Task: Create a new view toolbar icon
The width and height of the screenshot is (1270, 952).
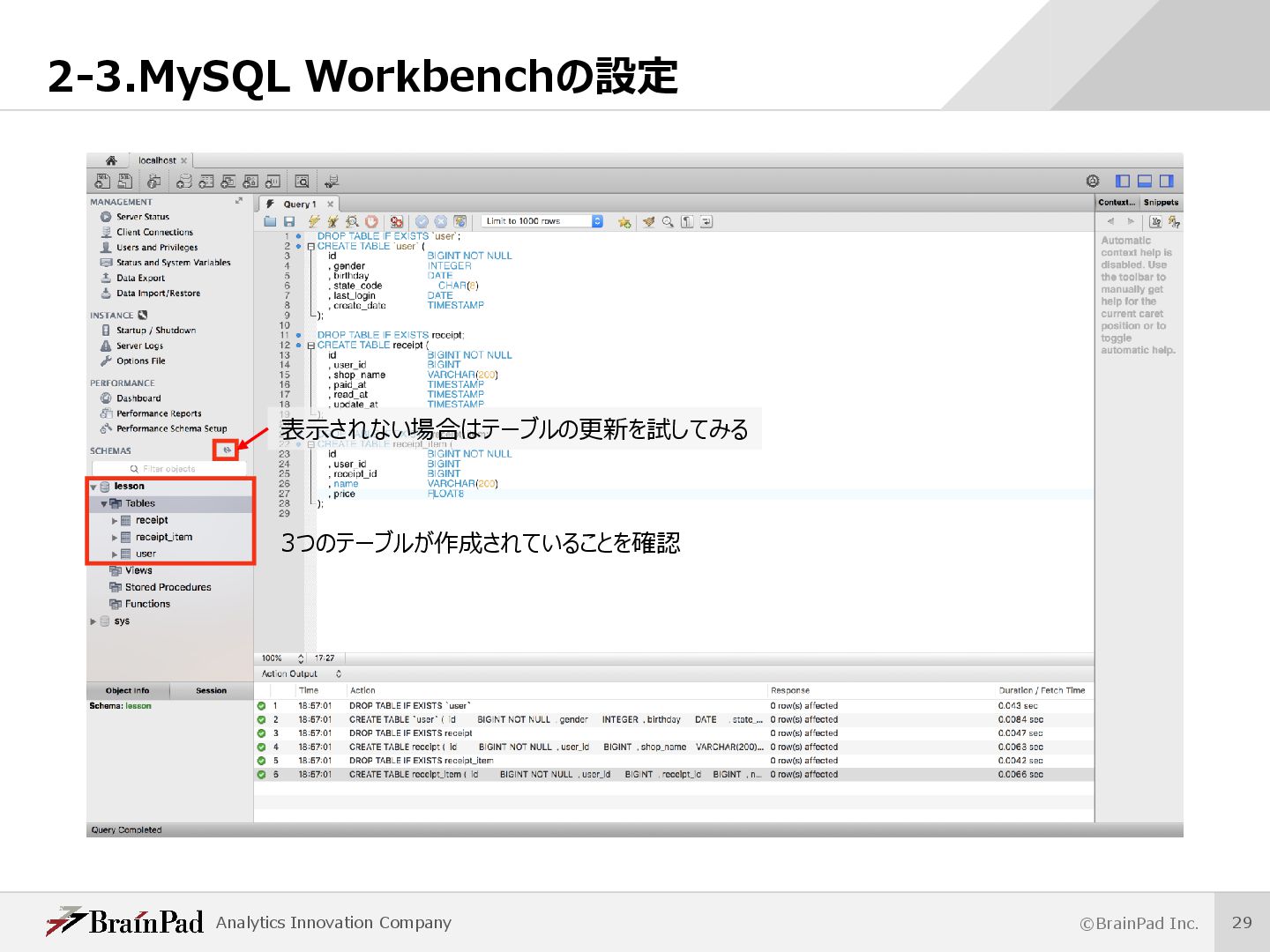Action: (x=228, y=182)
